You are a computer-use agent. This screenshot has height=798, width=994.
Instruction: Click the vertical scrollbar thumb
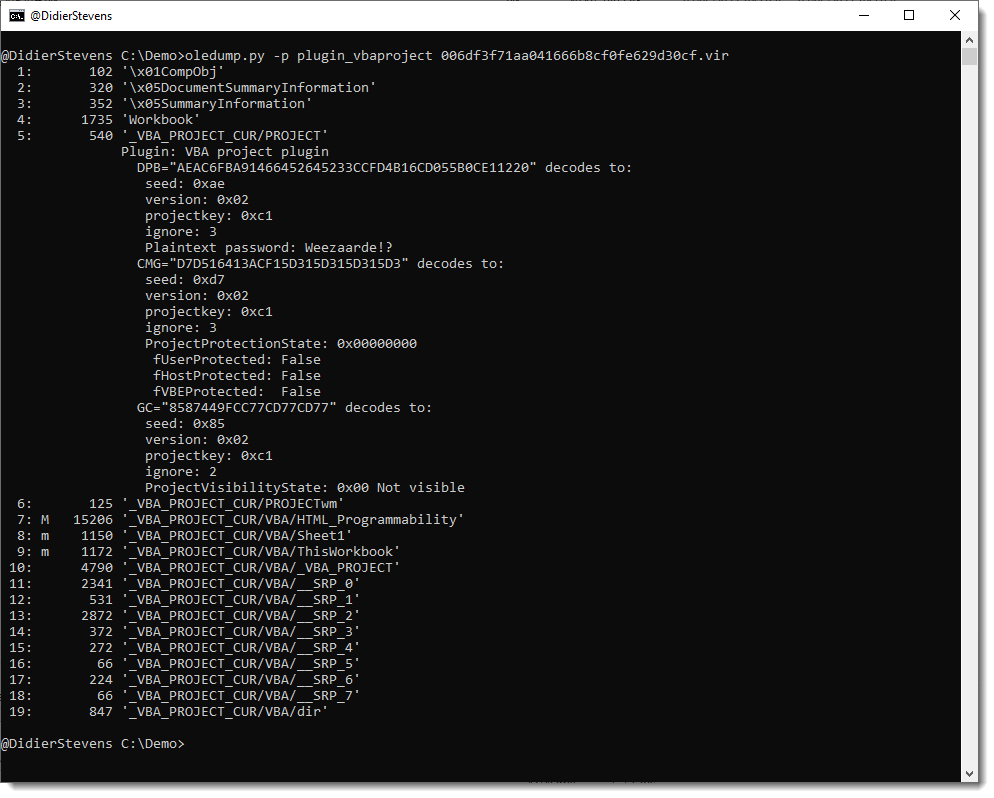point(969,56)
